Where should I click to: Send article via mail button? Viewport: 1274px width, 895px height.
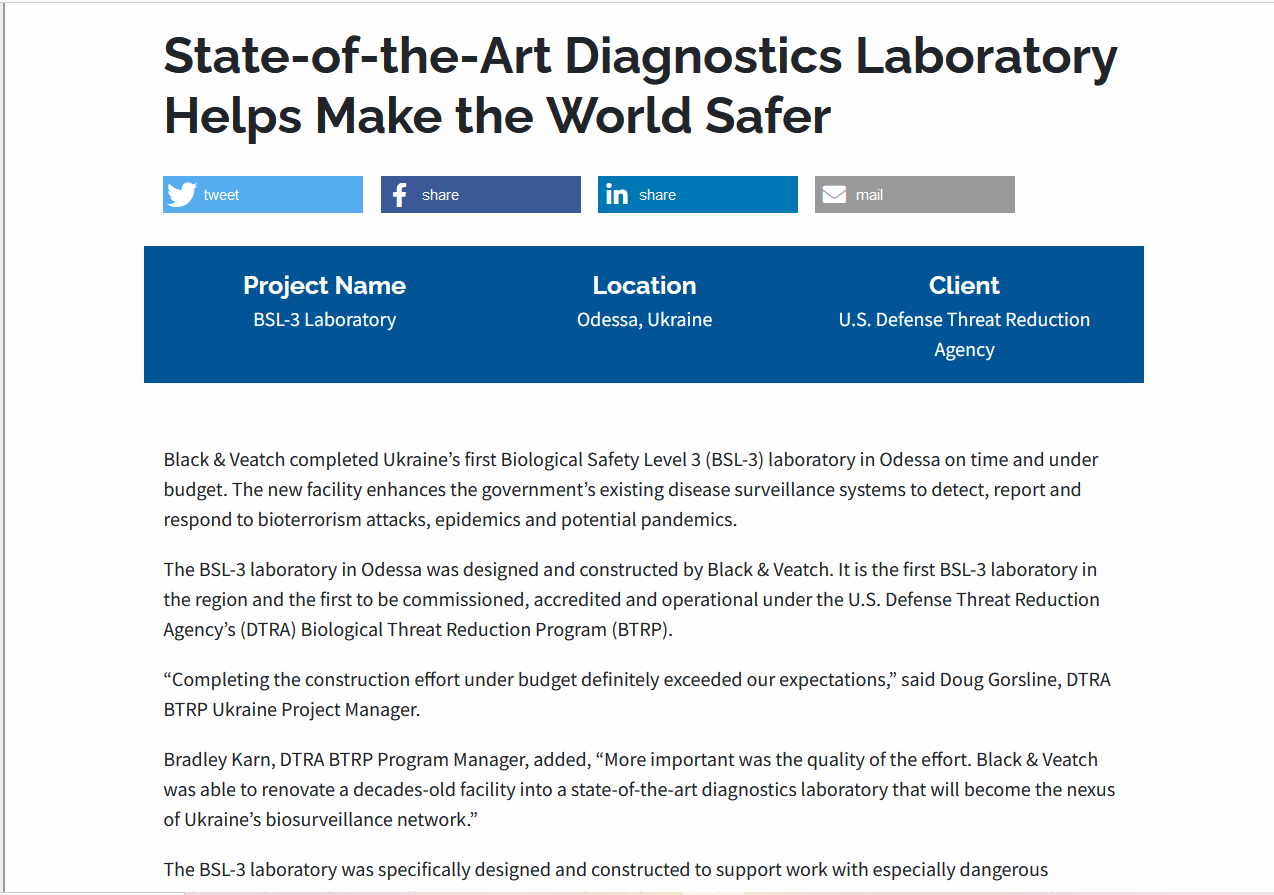point(915,195)
